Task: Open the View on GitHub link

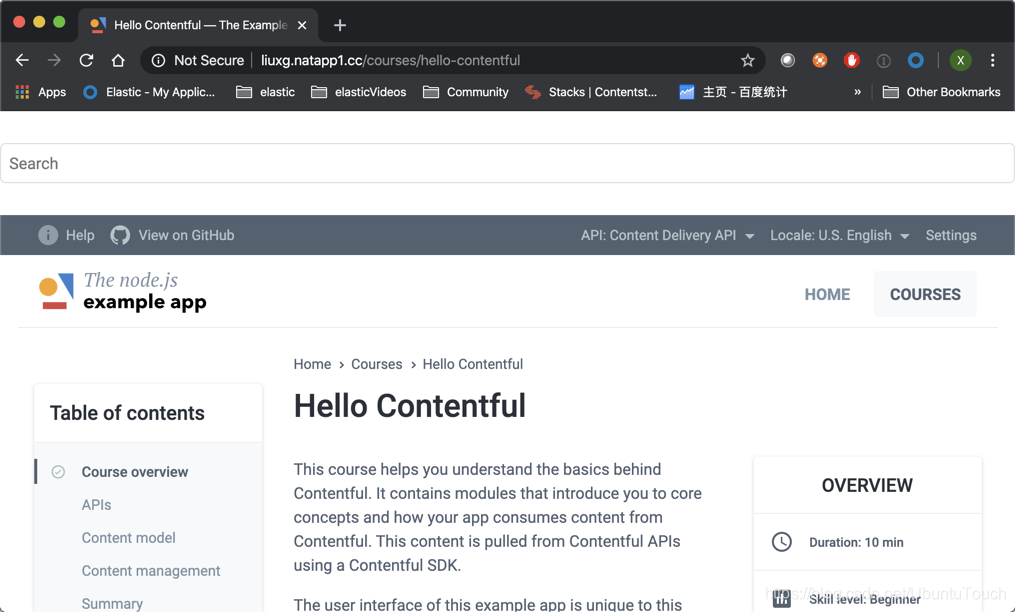Action: click(186, 235)
